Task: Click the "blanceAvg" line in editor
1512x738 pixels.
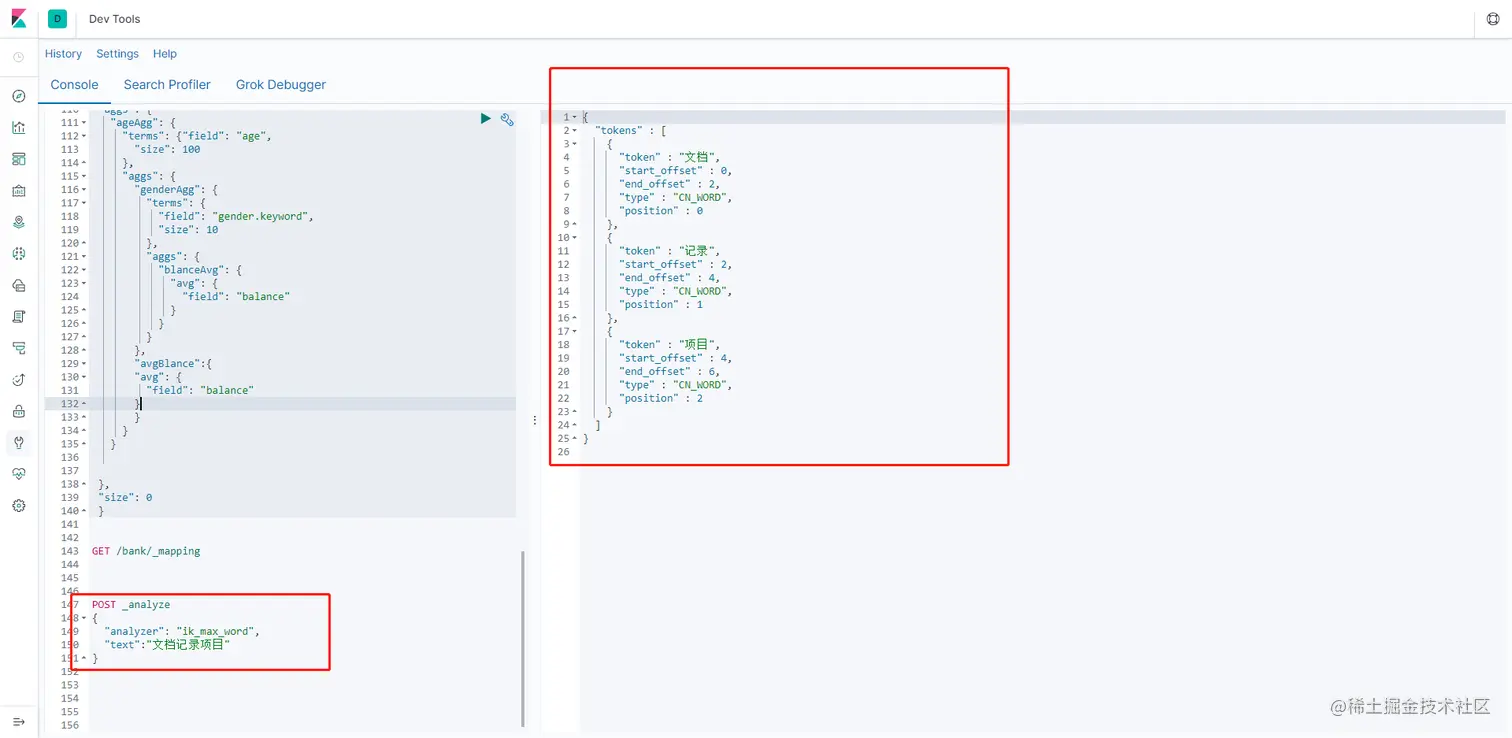Action: tap(200, 270)
